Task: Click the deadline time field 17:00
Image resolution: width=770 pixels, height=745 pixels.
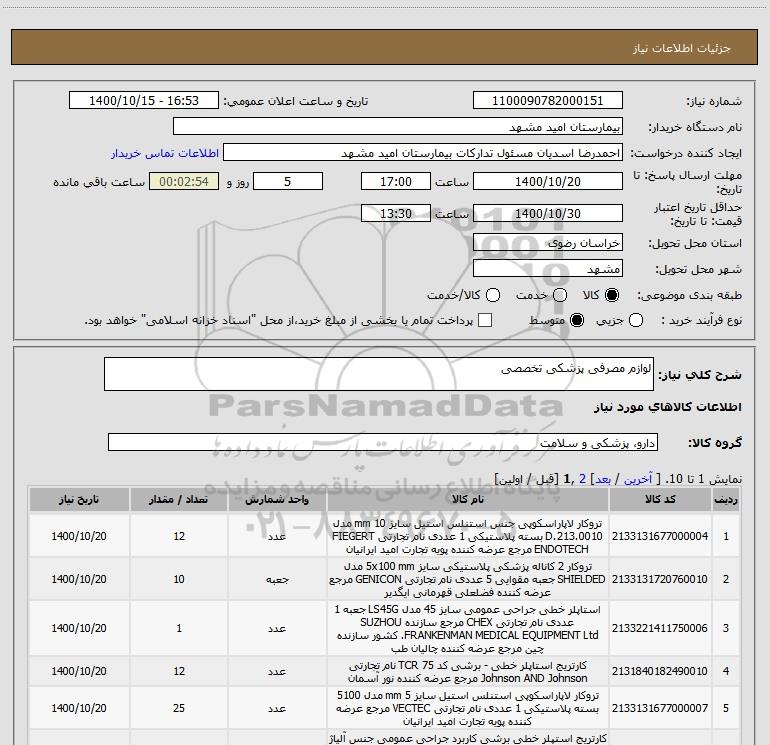Action: pyautogui.click(x=396, y=181)
